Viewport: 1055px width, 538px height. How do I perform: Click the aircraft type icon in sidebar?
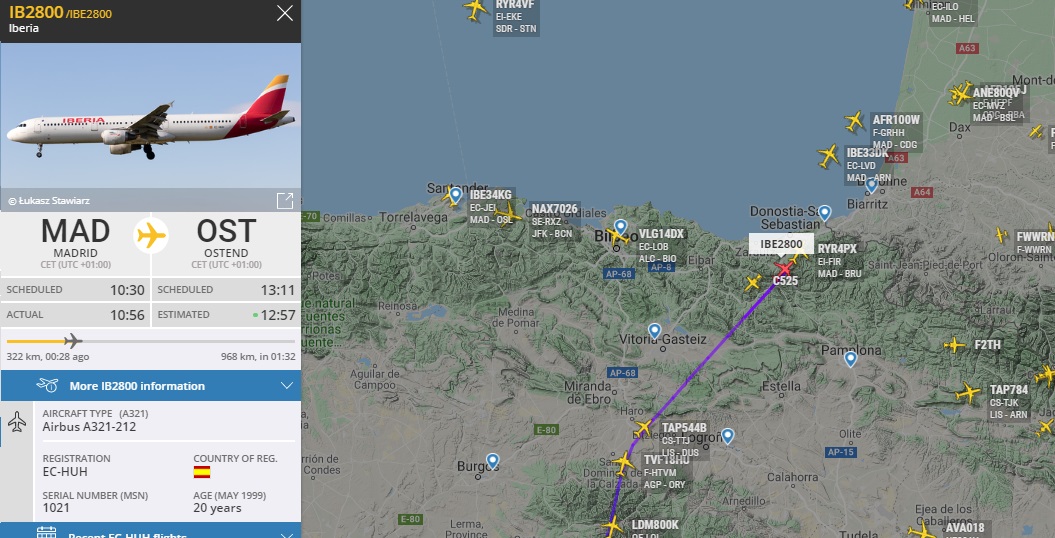click(17, 422)
